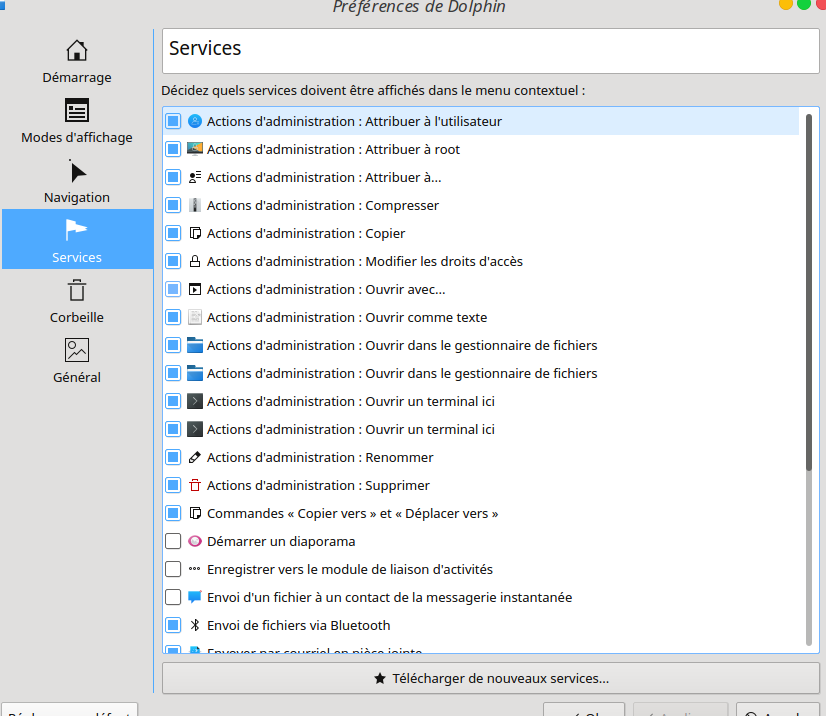The image size is (826, 716).
Task: Click the pencil icon beside Renommer
Action: (195, 457)
